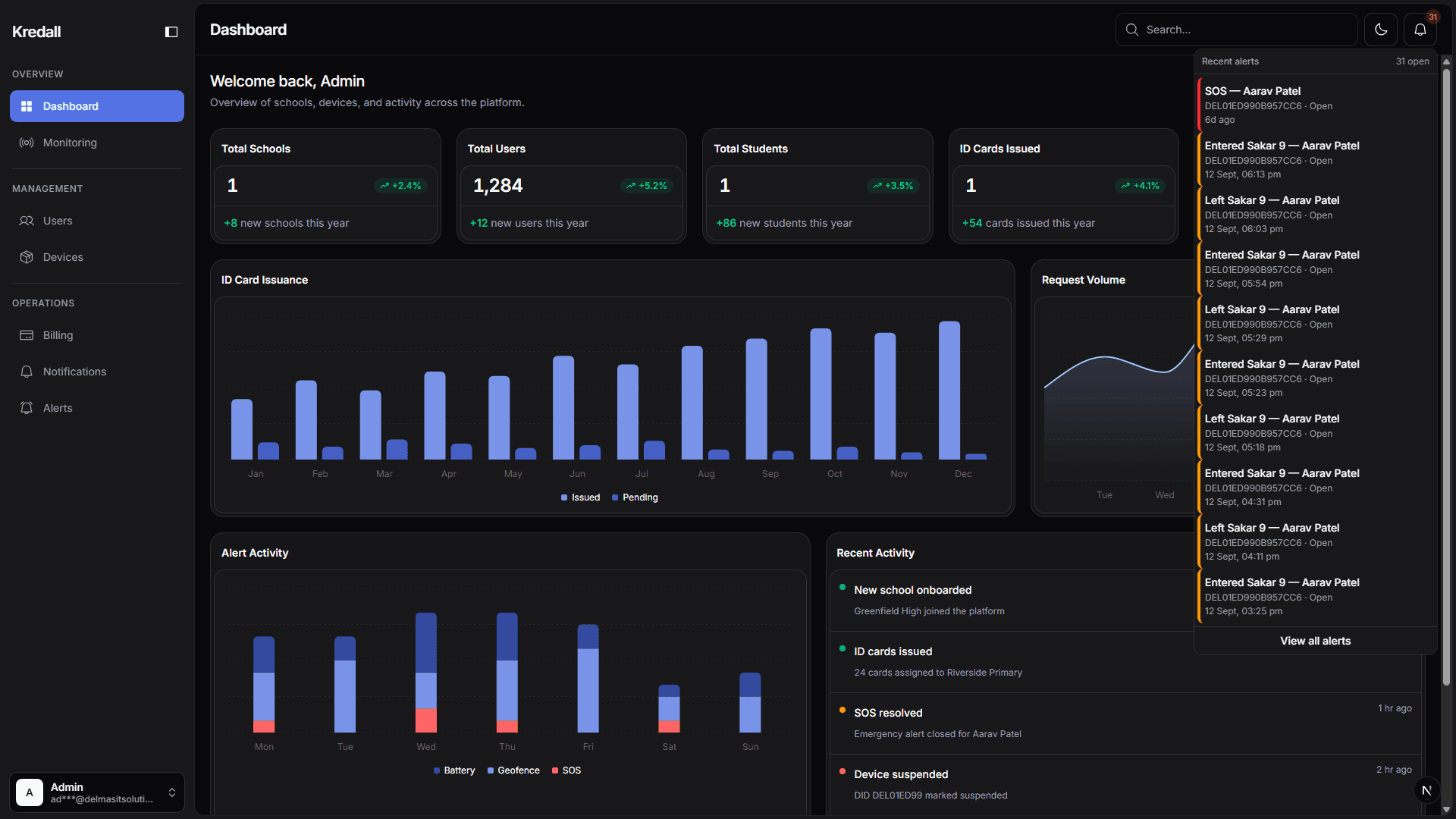
Task: Click the Admin avatar letter A
Action: pos(30,792)
